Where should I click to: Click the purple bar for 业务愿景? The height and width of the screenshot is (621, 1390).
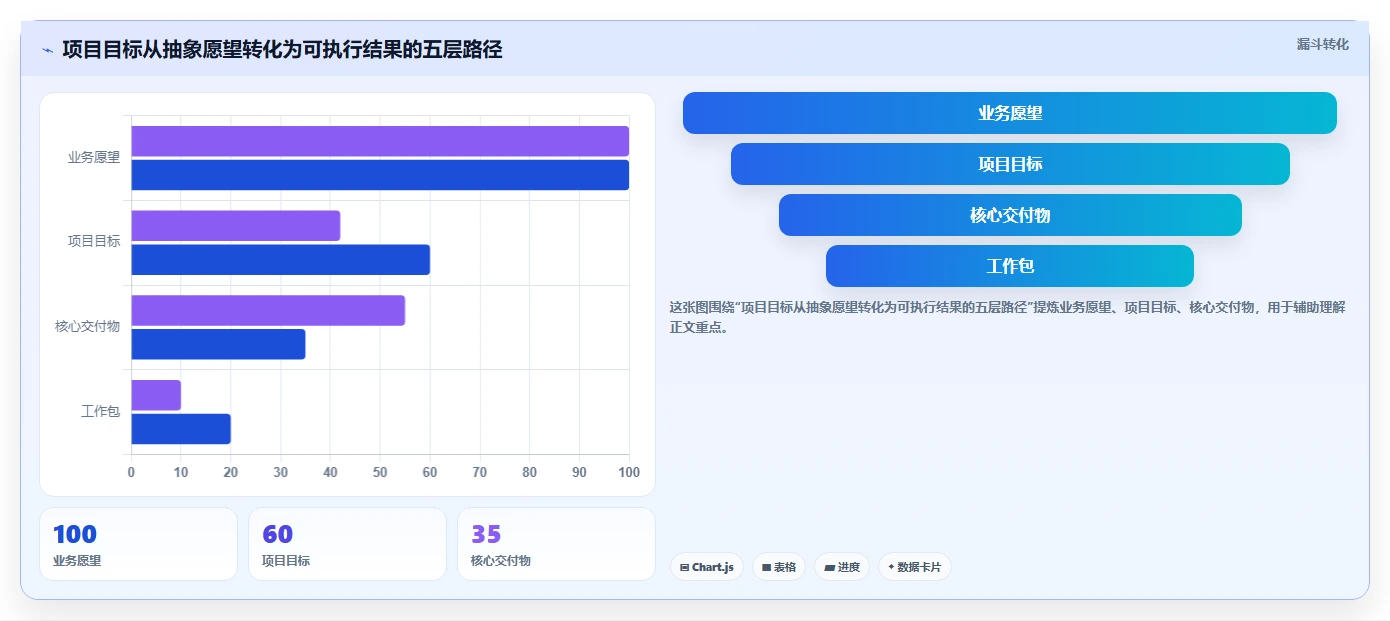point(380,141)
